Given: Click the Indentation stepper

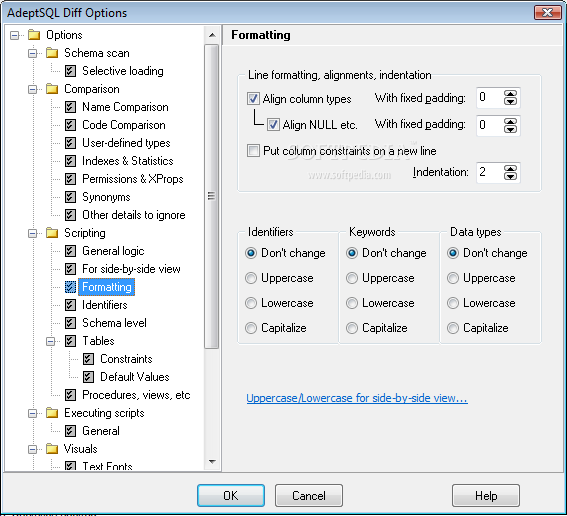Looking at the screenshot, I should 510,172.
